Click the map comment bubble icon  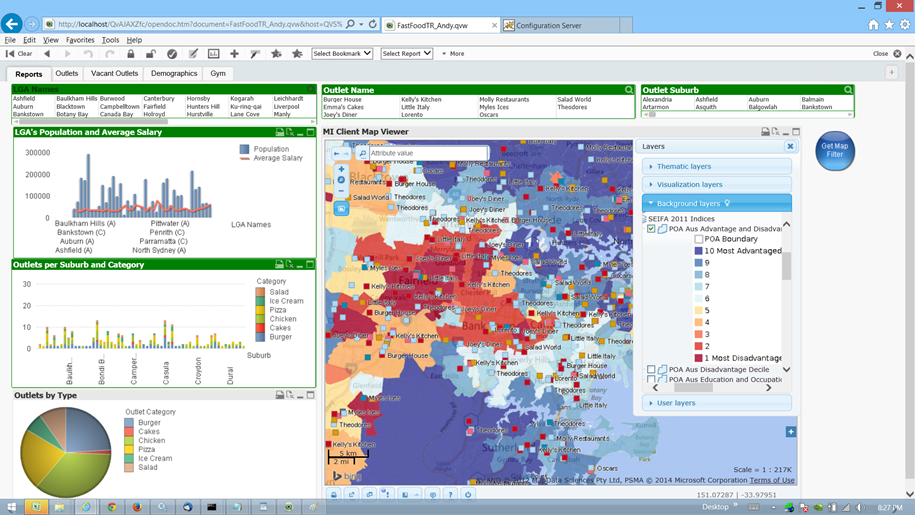coord(432,495)
